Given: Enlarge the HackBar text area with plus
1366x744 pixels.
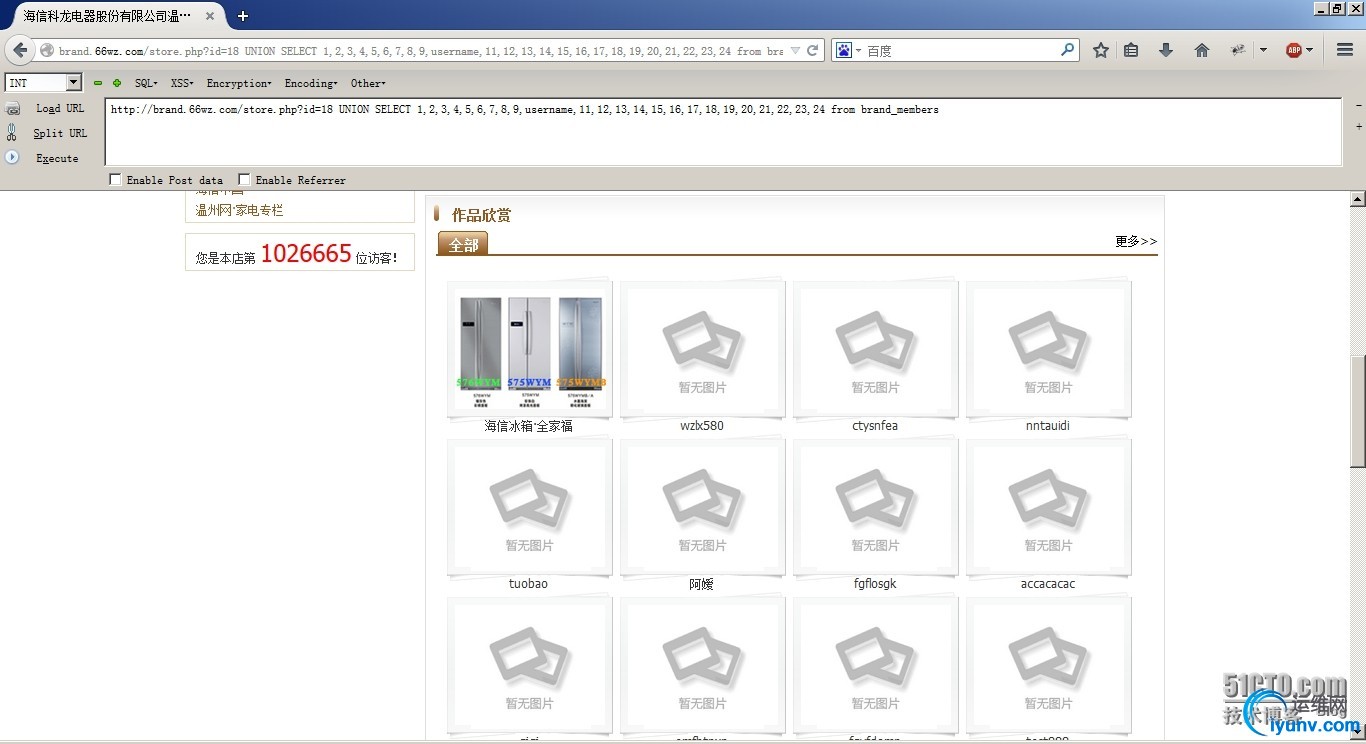Looking at the screenshot, I should pos(1358,127).
